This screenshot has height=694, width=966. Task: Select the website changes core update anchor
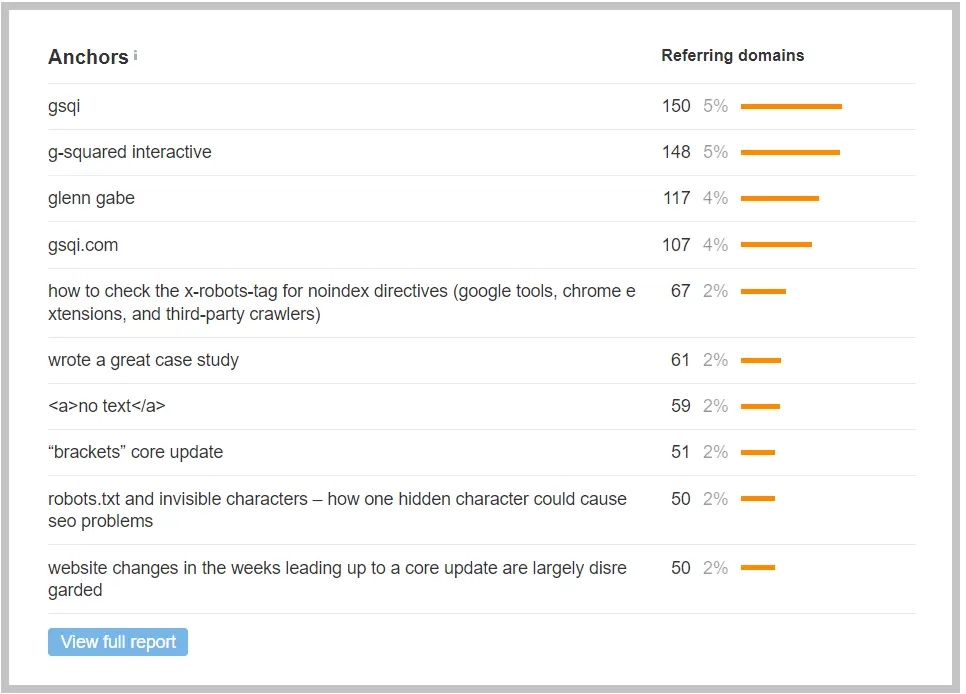pyautogui.click(x=338, y=579)
